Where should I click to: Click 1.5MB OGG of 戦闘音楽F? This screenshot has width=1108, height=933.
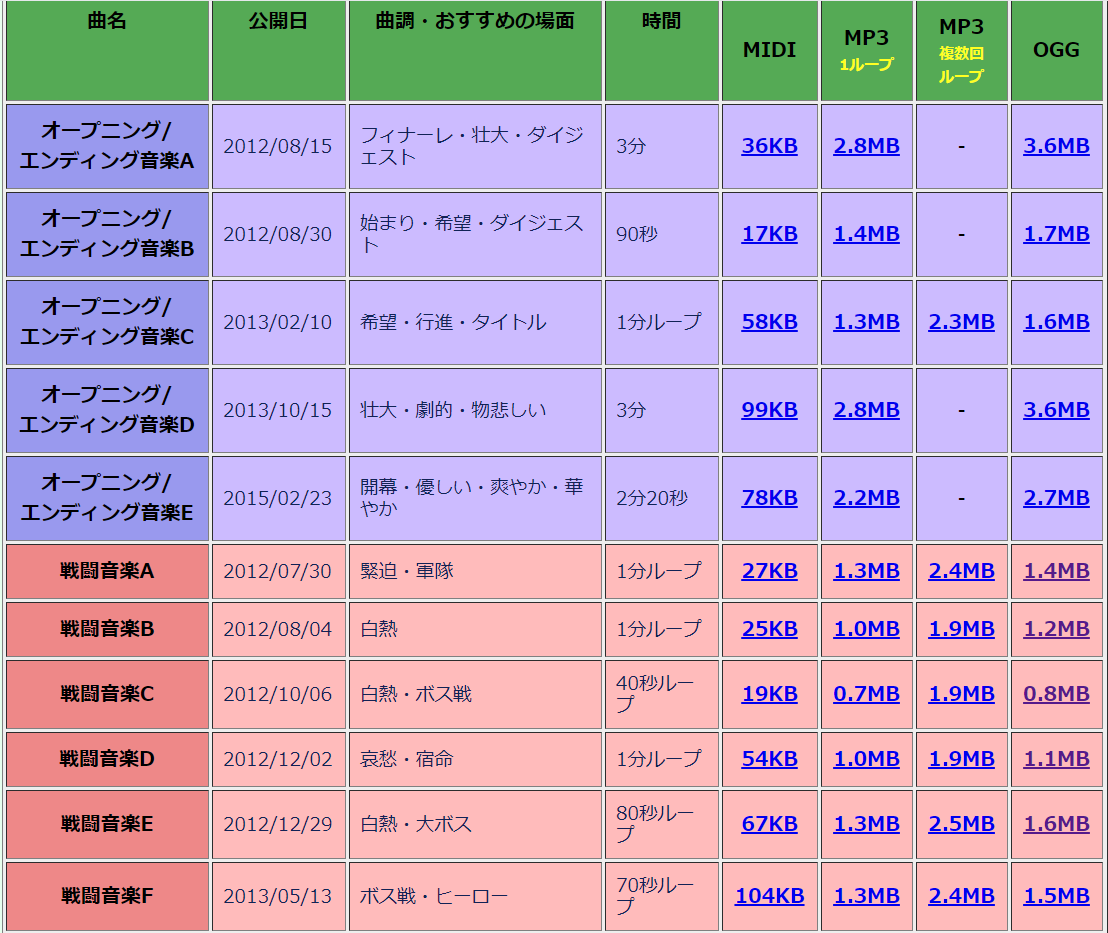point(1056,896)
